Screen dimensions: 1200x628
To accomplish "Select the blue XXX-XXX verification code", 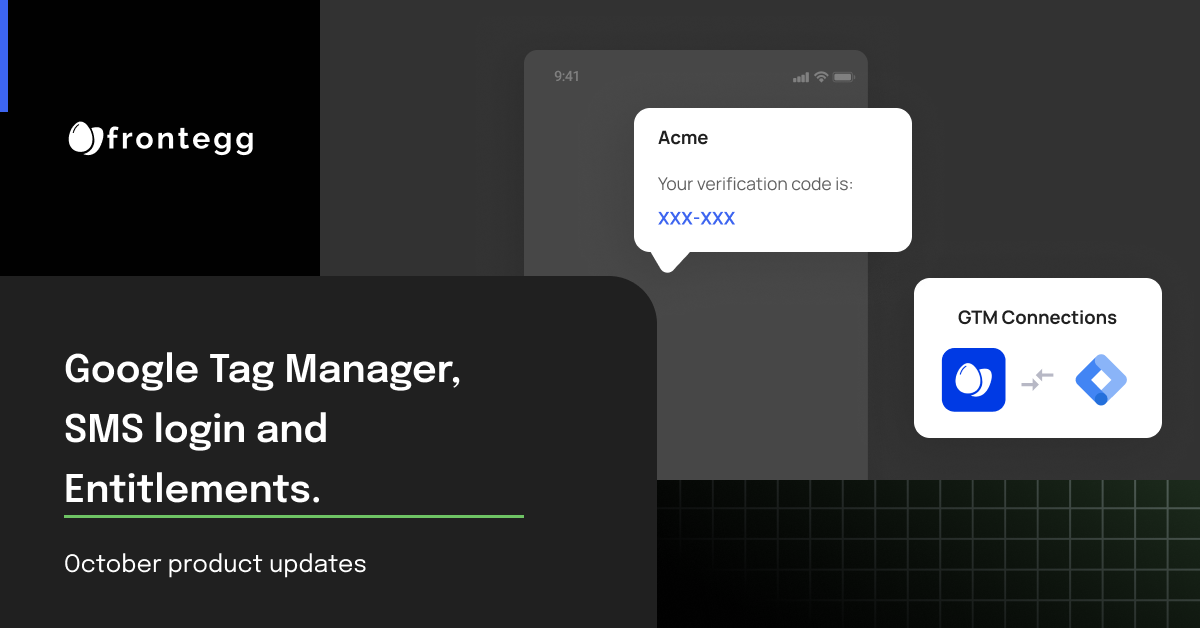I will point(696,218).
